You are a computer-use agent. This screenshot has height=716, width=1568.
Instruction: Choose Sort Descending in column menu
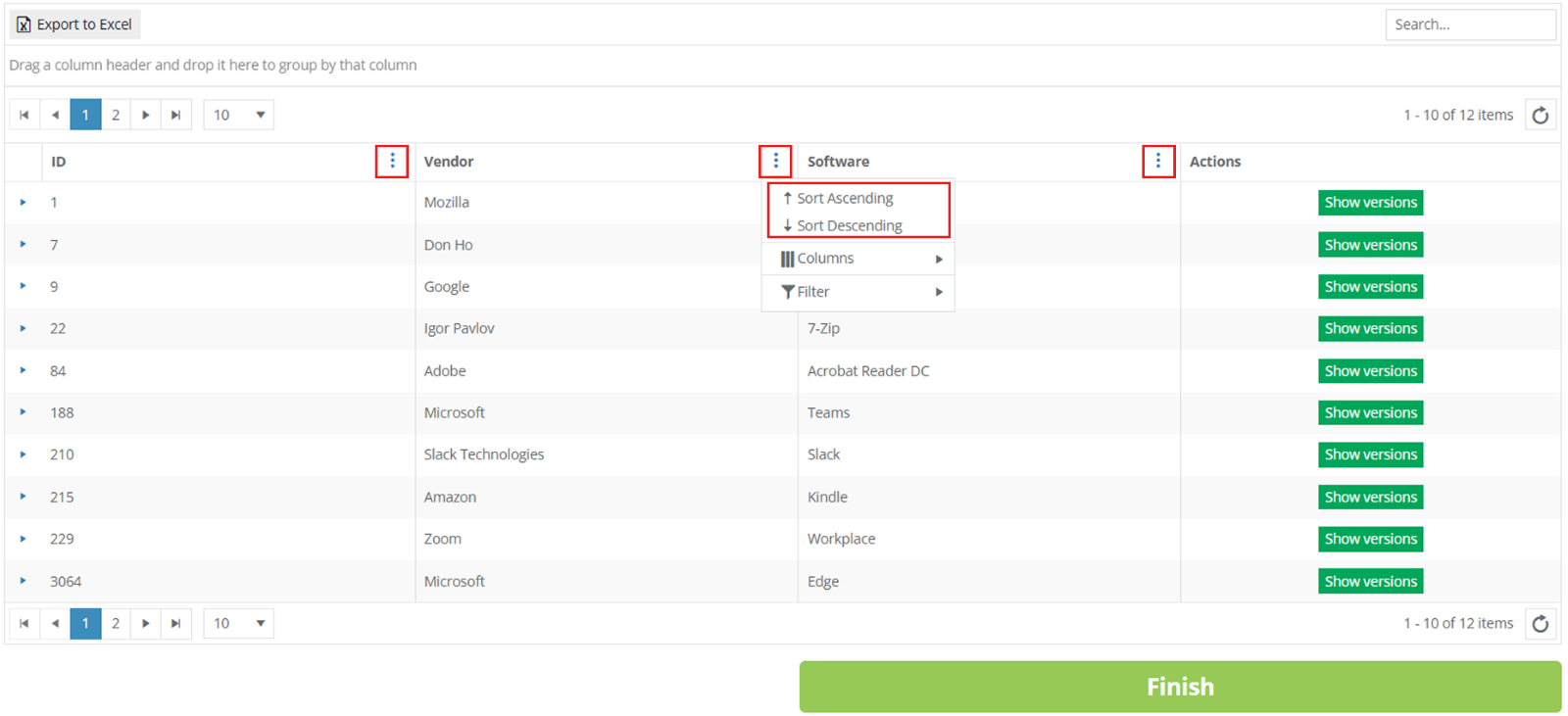click(x=849, y=225)
